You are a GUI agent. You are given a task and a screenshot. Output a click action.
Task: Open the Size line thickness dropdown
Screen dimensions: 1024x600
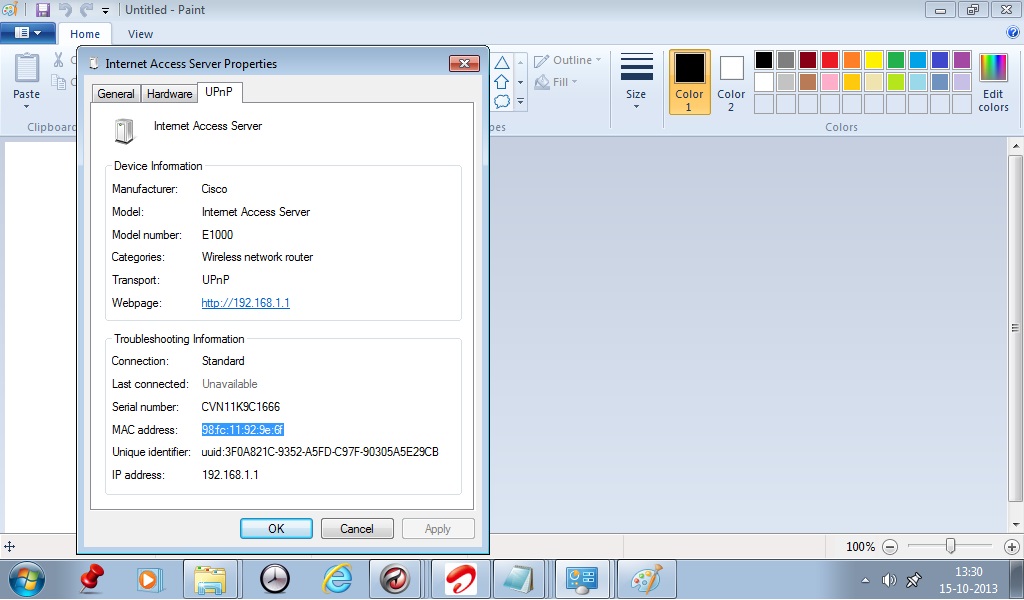pyautogui.click(x=636, y=82)
